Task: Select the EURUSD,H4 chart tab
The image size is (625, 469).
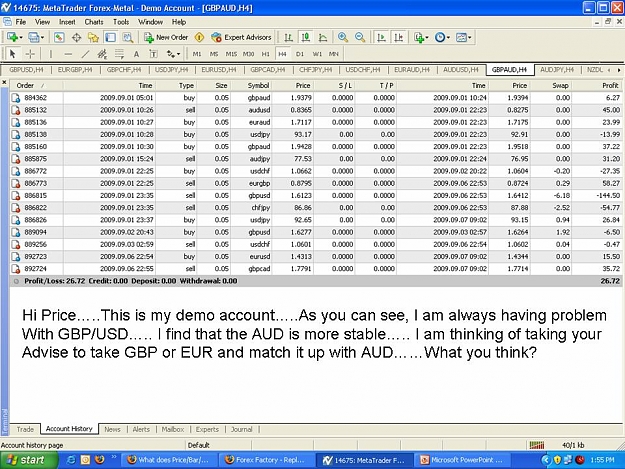Action: click(x=219, y=70)
